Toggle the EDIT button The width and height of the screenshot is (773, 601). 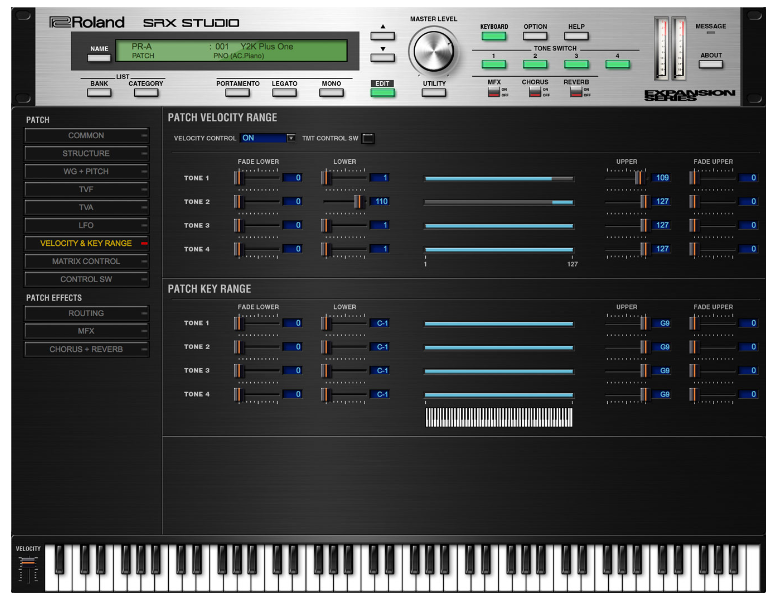[383, 92]
